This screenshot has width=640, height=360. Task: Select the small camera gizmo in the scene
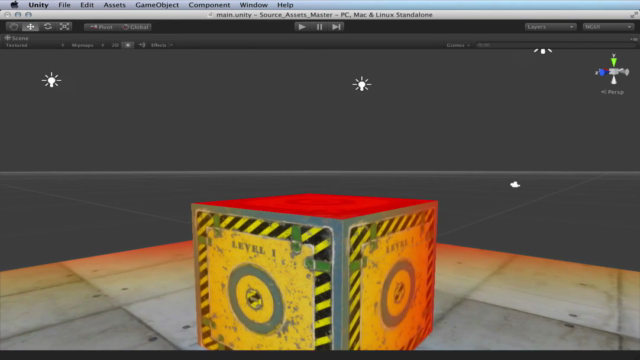click(515, 185)
